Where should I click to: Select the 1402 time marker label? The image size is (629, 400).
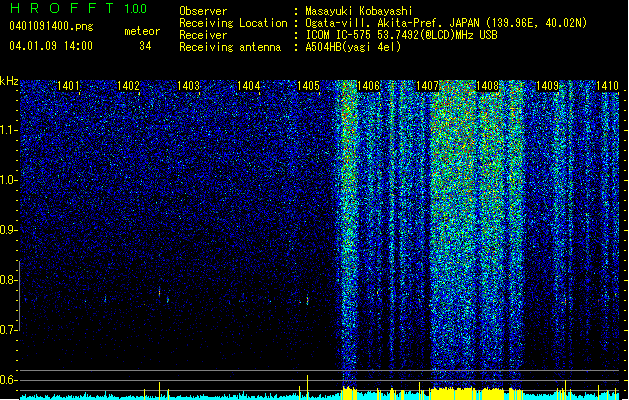click(128, 86)
